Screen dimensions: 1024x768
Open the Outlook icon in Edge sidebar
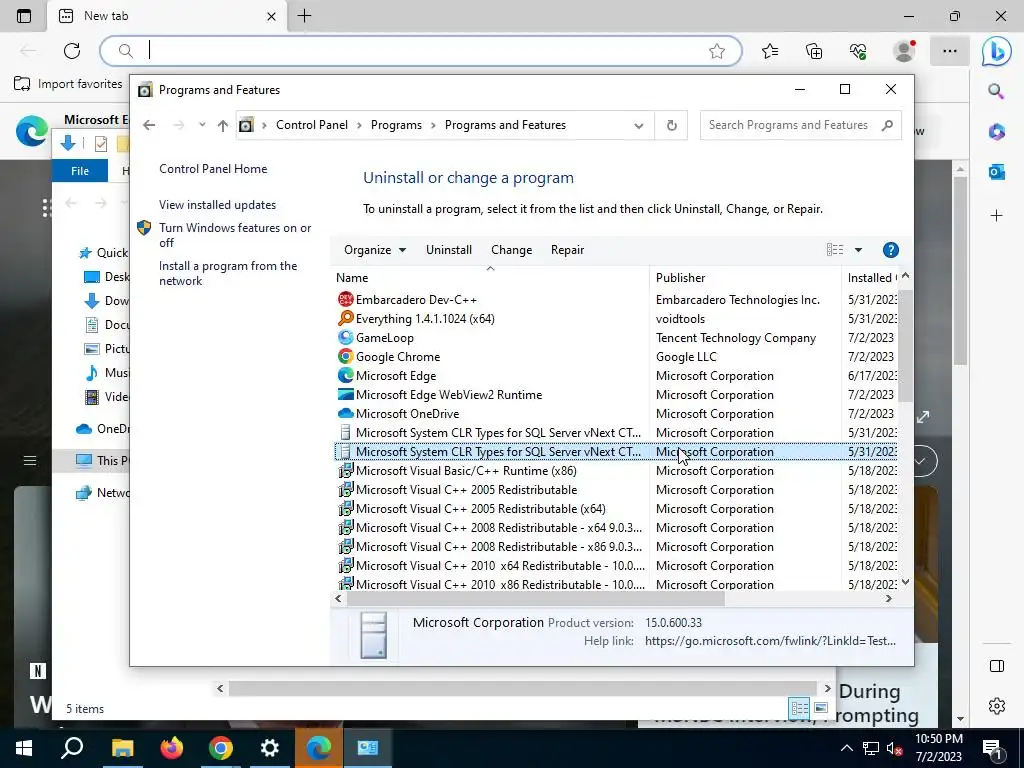click(x=997, y=172)
